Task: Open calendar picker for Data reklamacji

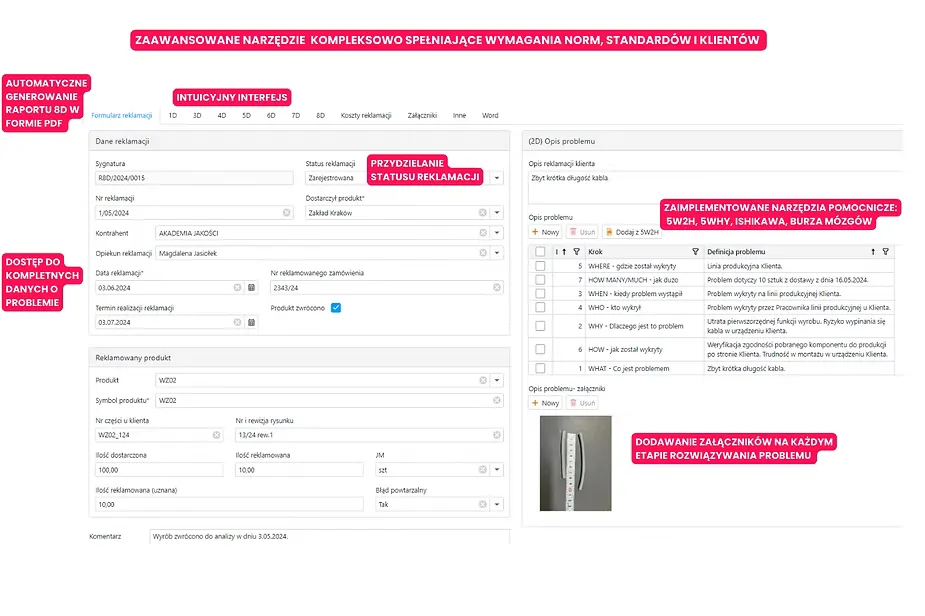Action: coord(251,287)
